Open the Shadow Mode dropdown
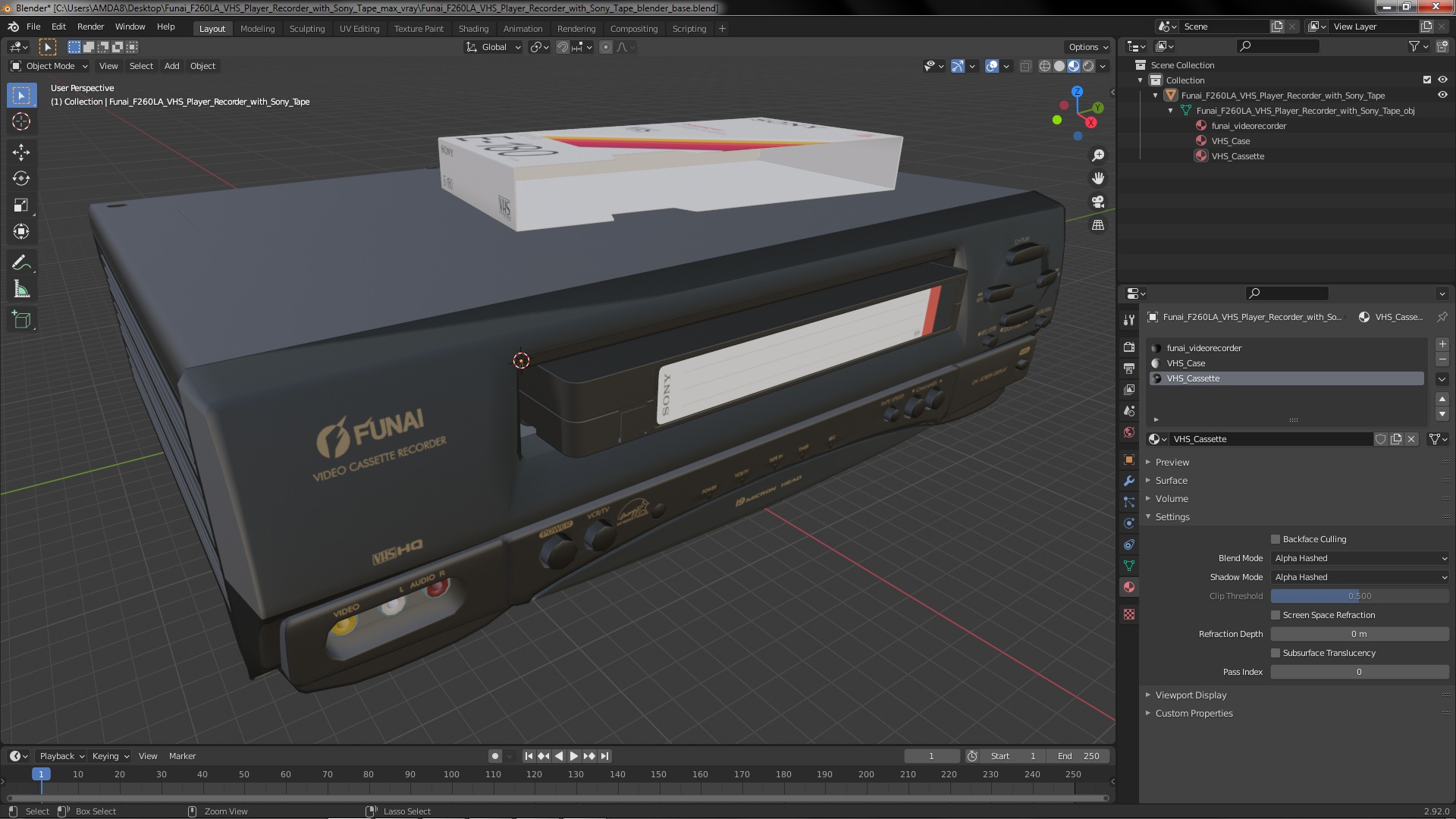Screen dimensions: 1456x819 click(x=1360, y=577)
